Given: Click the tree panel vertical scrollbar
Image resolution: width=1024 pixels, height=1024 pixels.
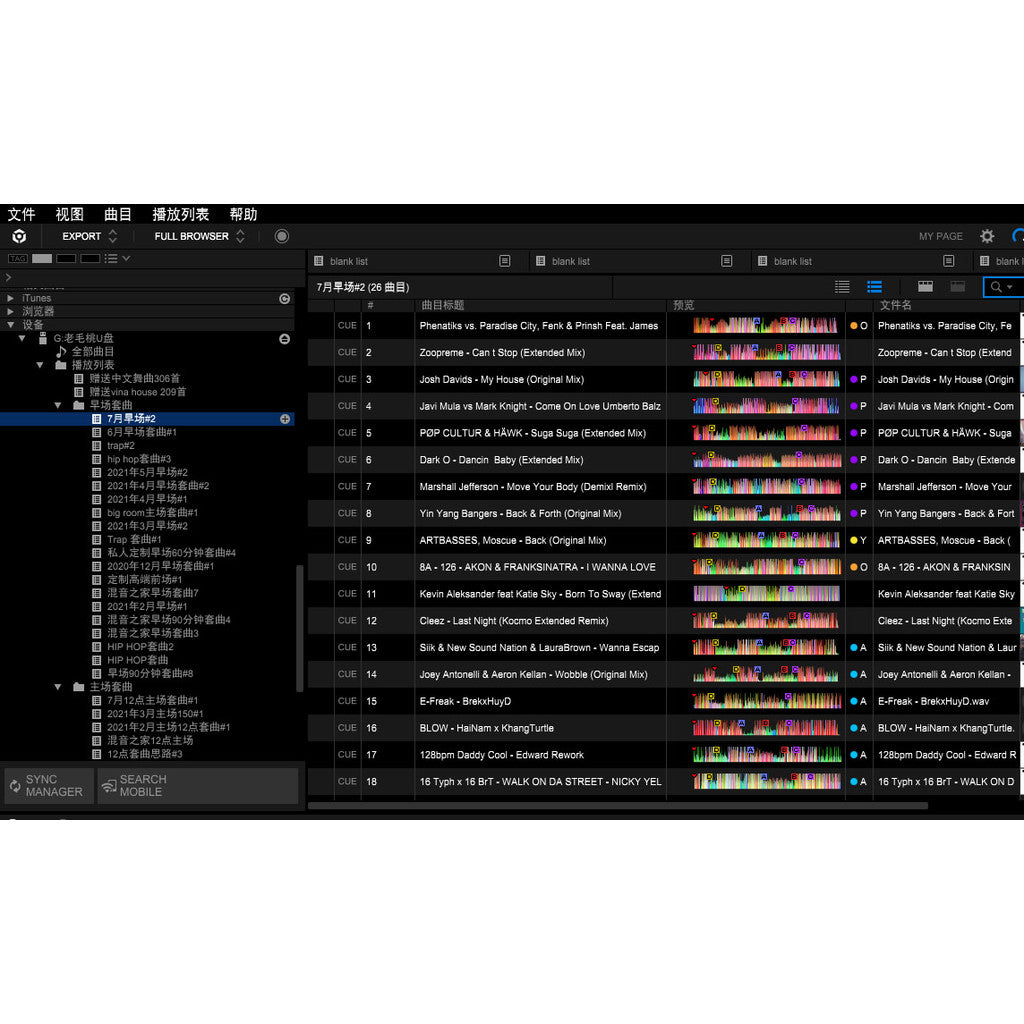Looking at the screenshot, I should [300, 628].
